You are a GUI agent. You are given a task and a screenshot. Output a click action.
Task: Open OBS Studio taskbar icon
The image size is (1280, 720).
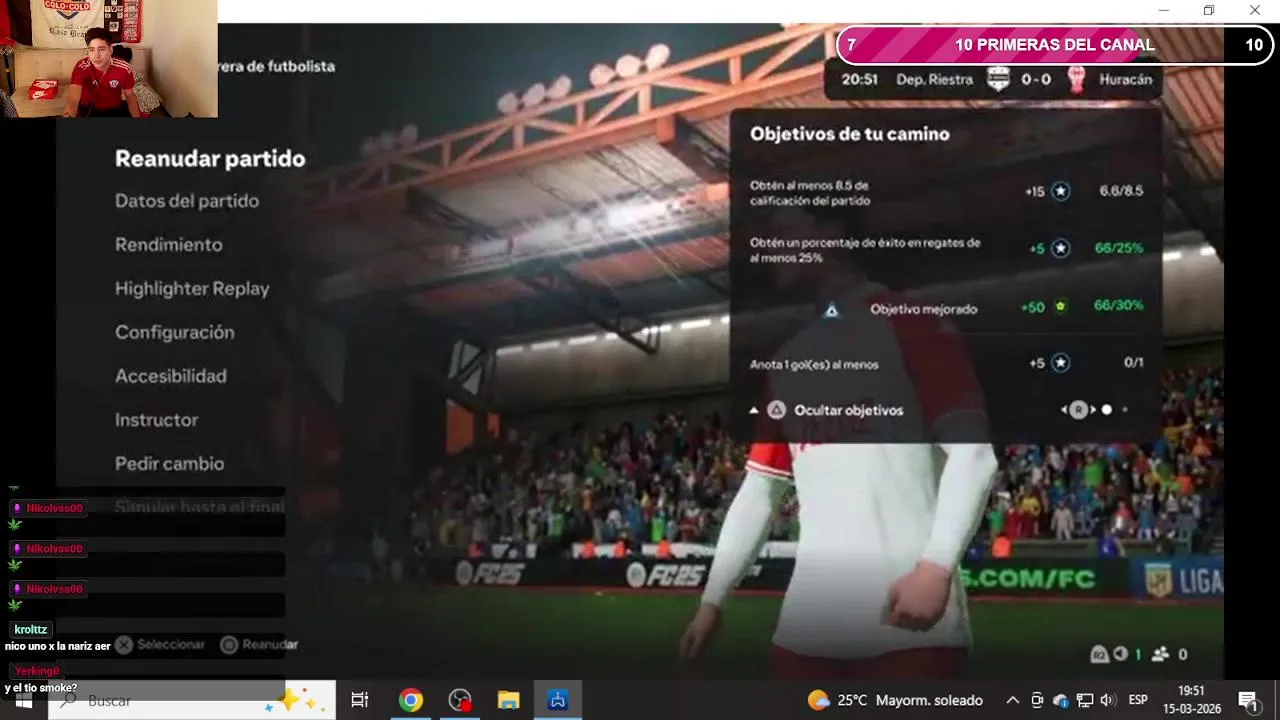click(460, 700)
